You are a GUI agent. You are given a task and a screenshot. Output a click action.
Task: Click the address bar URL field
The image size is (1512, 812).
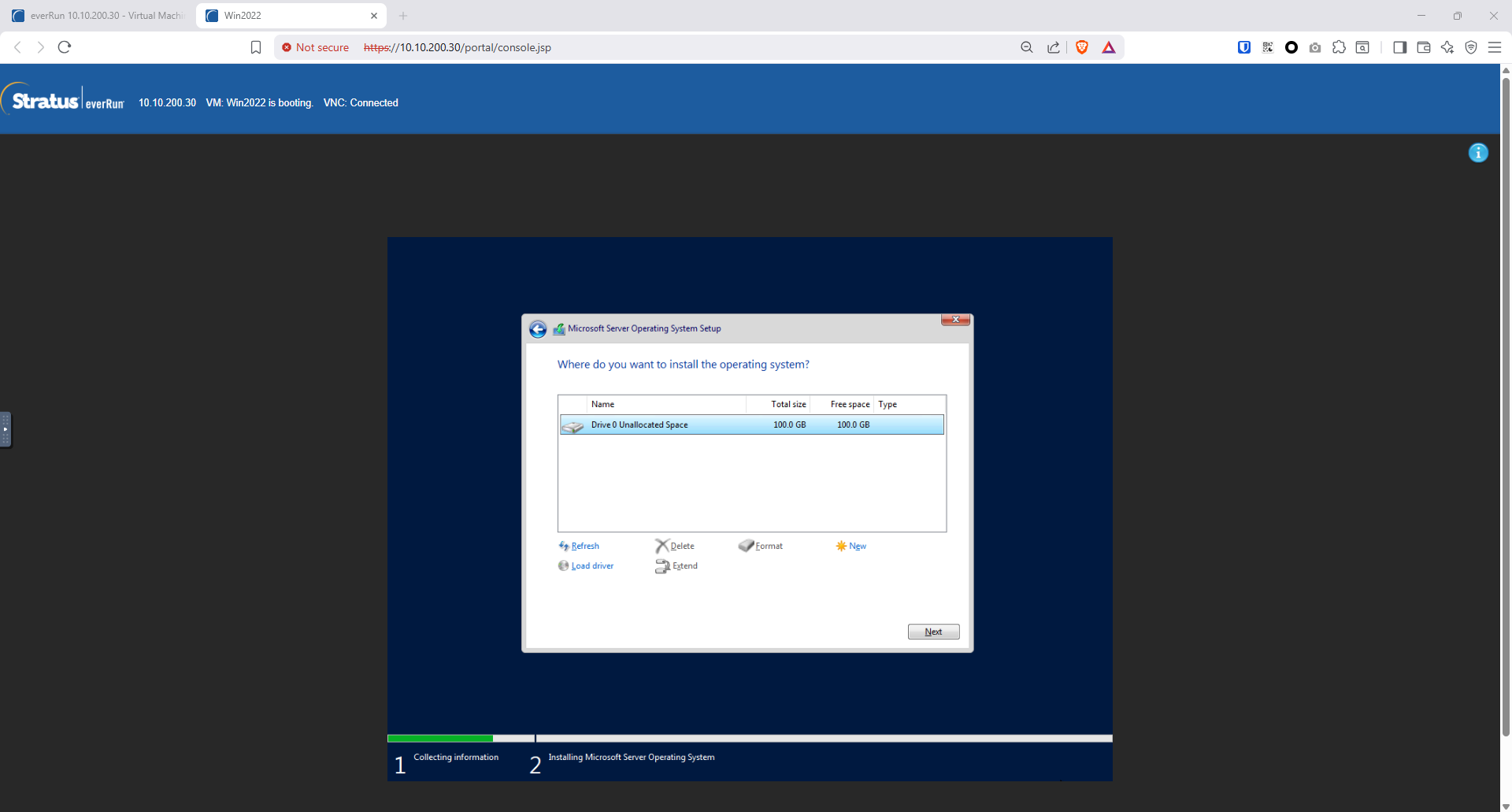click(x=630, y=47)
